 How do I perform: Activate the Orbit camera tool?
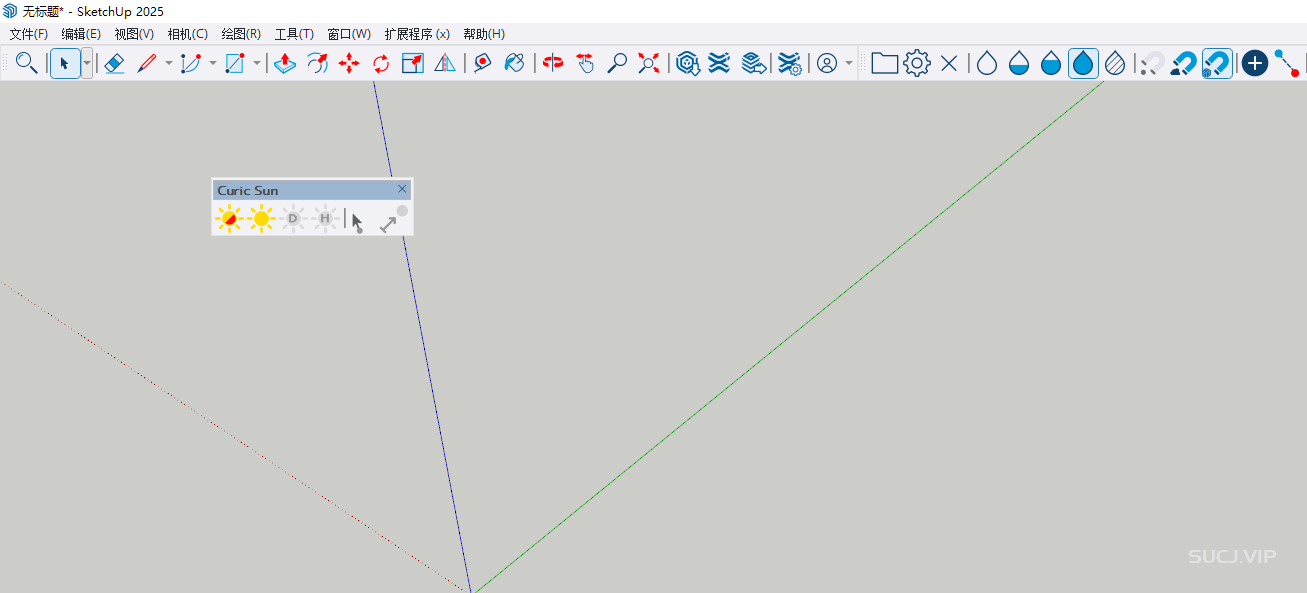pyautogui.click(x=553, y=63)
